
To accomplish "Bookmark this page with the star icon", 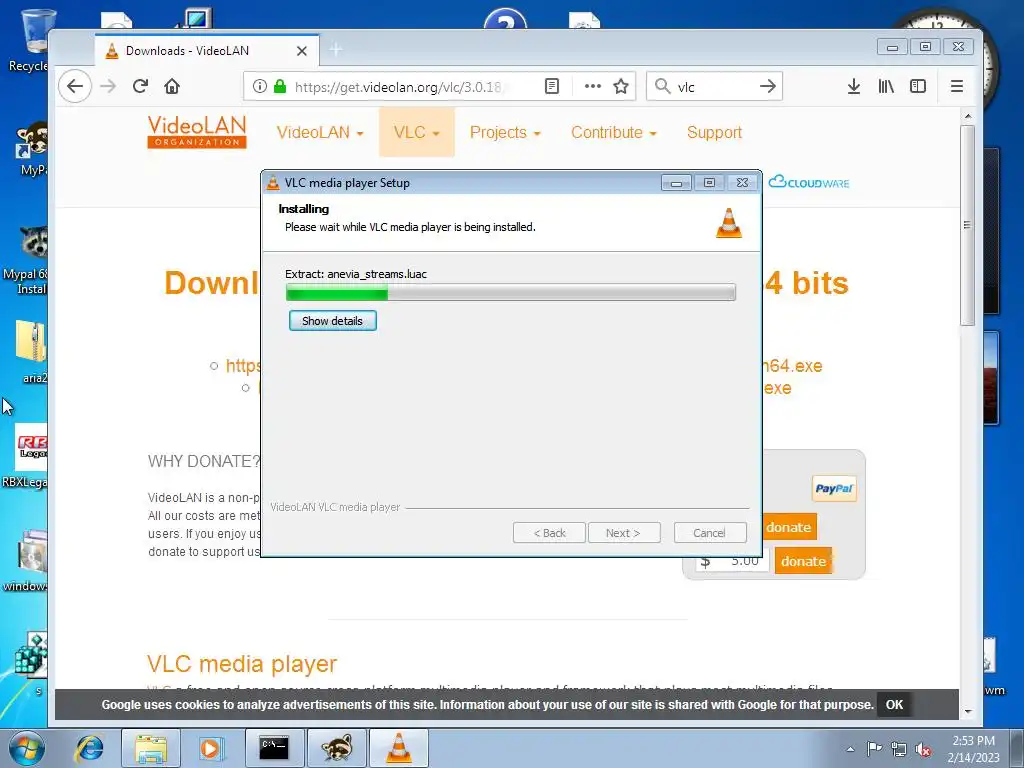I will pyautogui.click(x=621, y=86).
